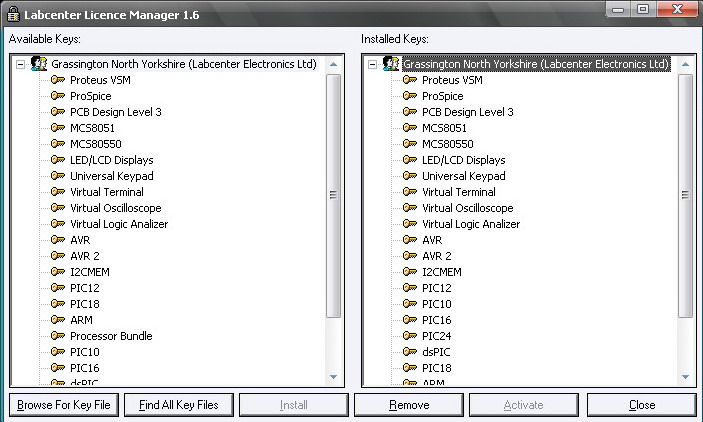Select PIC16 in Available Keys list
Image resolution: width=703 pixels, height=422 pixels.
pyautogui.click(x=85, y=368)
